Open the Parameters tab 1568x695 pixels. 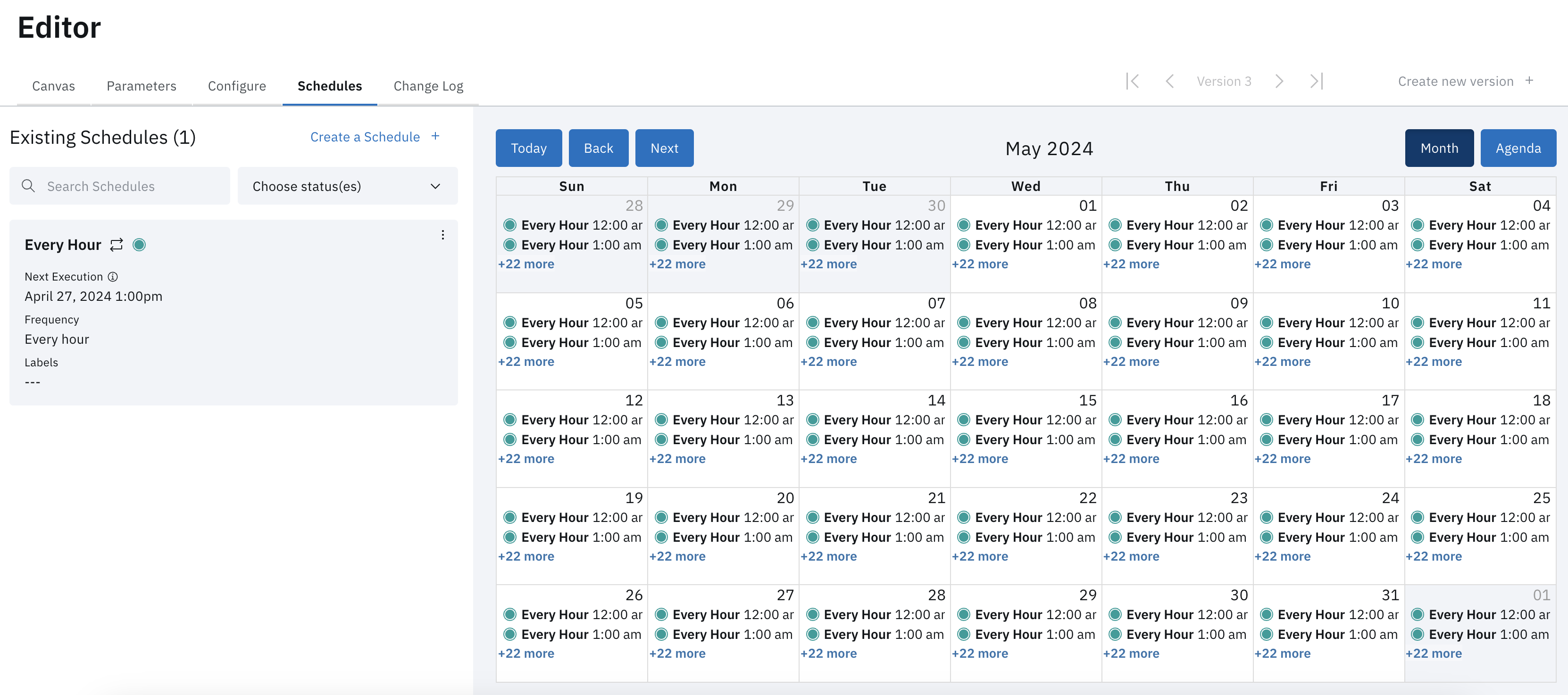point(141,86)
